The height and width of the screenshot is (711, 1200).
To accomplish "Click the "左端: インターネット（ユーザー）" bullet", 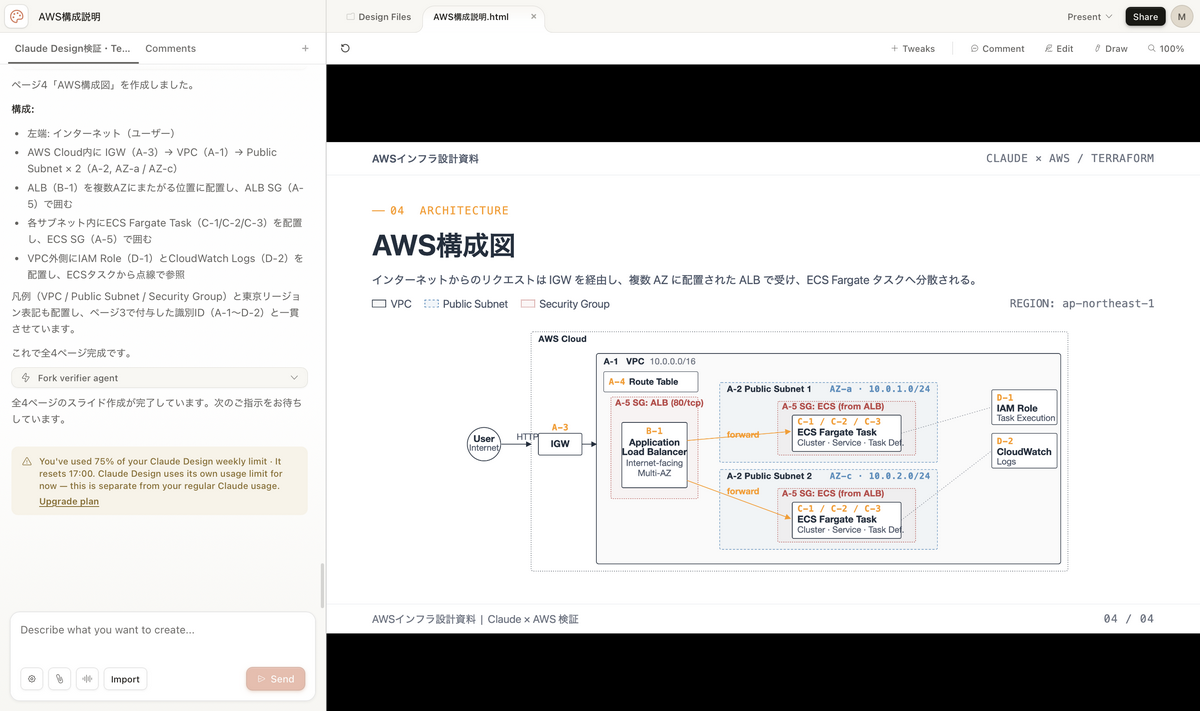I will (101, 133).
